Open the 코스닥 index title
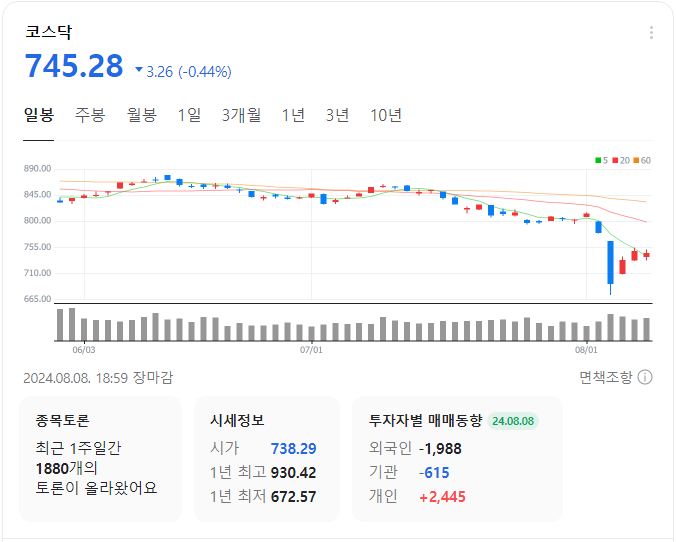 click(49, 32)
